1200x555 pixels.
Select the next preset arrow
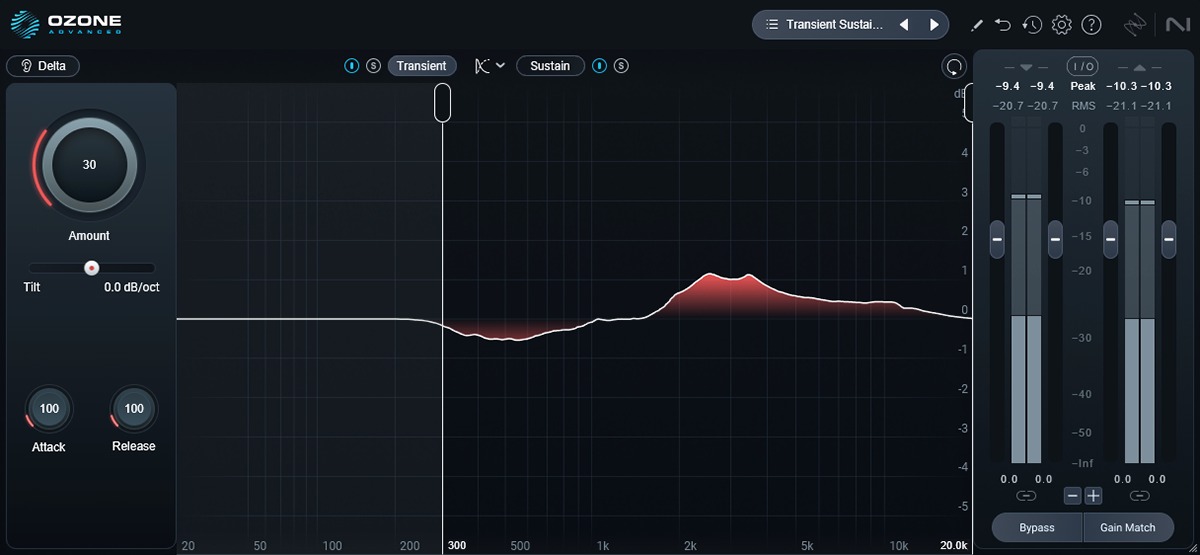coord(934,24)
